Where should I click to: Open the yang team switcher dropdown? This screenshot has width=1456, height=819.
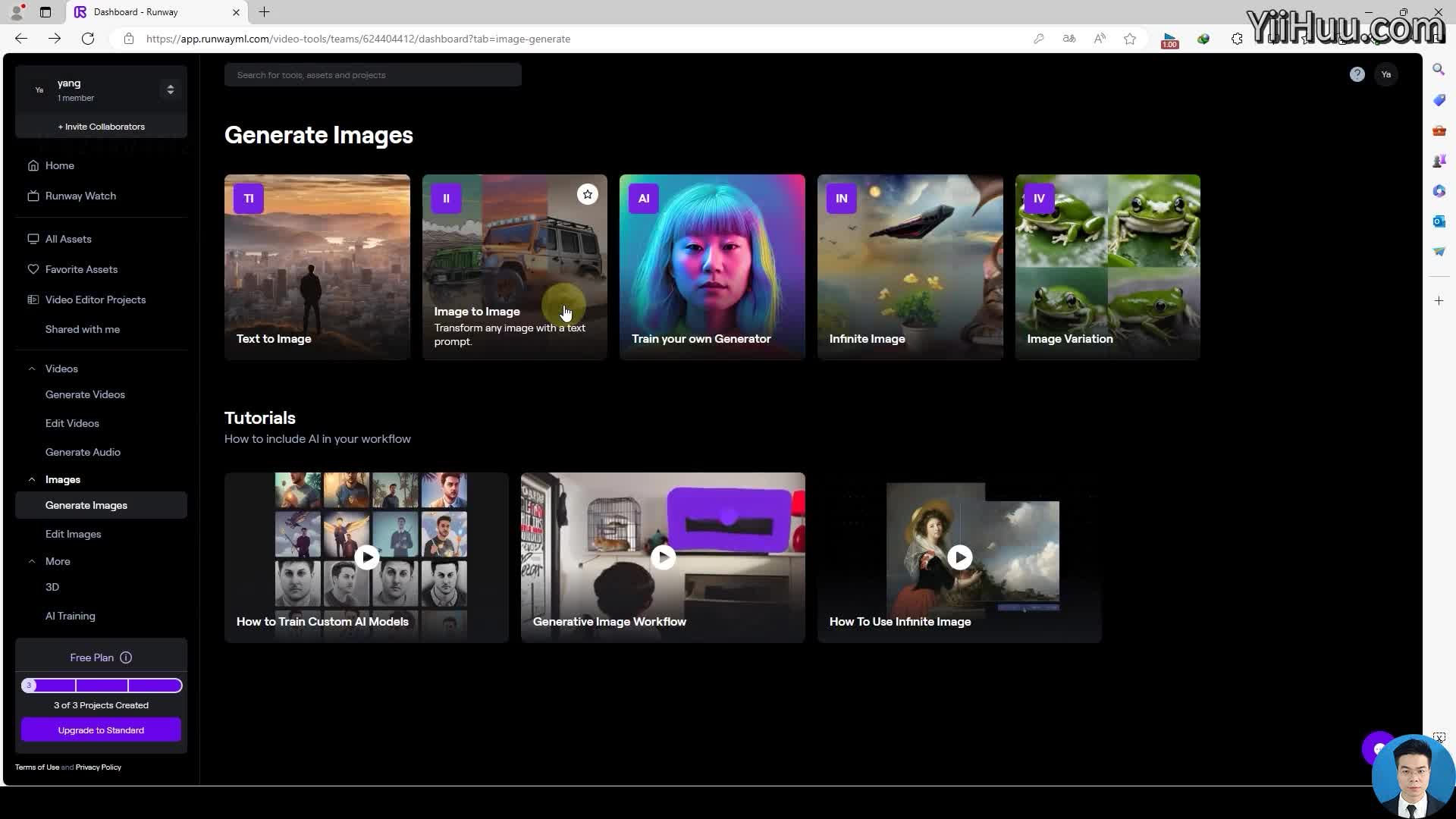tap(171, 89)
